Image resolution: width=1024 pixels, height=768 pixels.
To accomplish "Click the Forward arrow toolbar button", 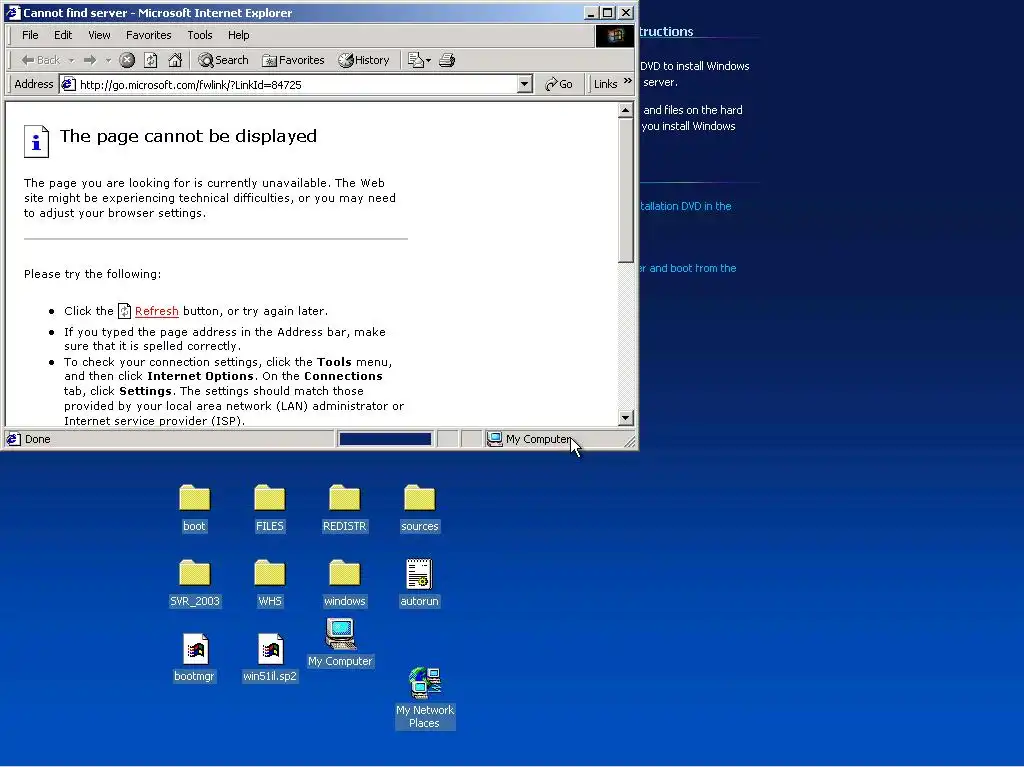I will pos(90,60).
